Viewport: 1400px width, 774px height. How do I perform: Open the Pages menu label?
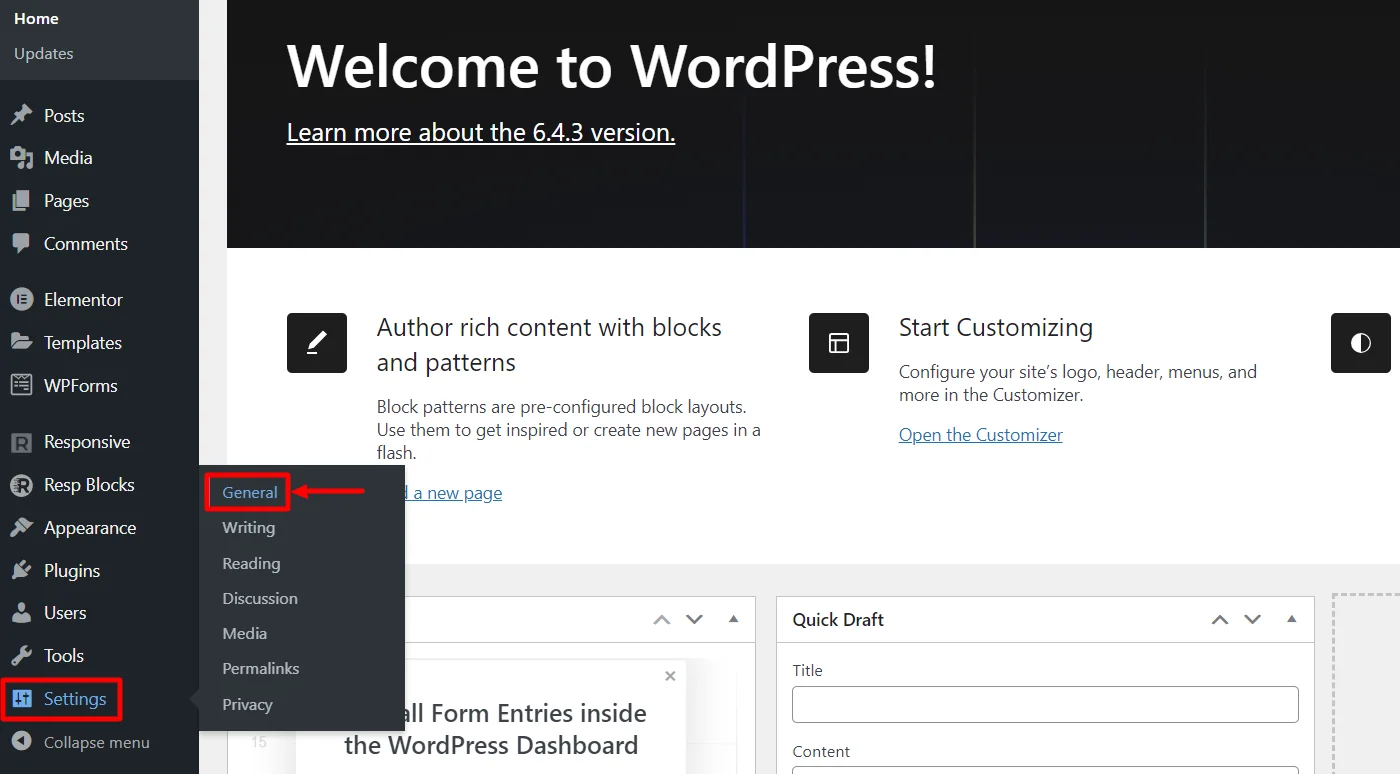tap(66, 201)
